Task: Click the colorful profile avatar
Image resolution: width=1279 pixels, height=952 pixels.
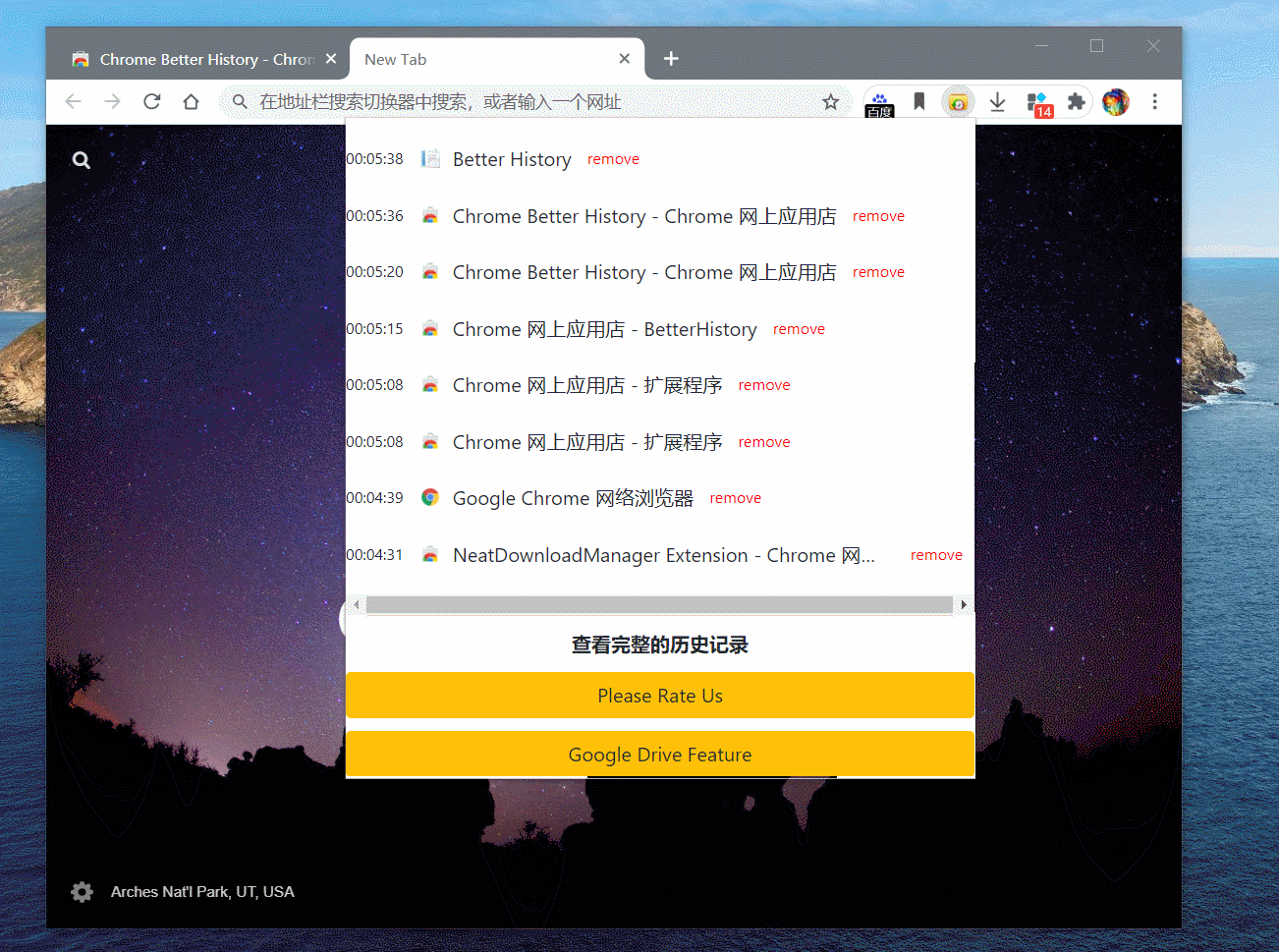Action: pyautogui.click(x=1116, y=101)
